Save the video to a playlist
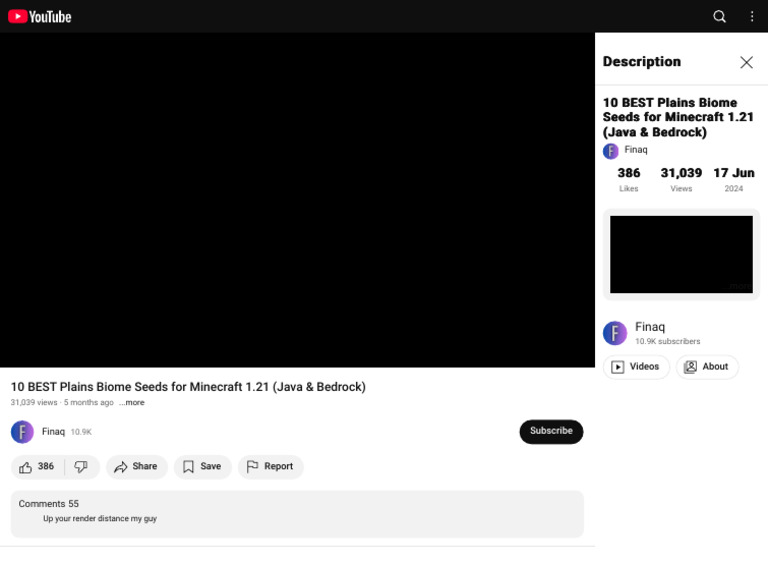Viewport: 768px width, 563px height. [202, 466]
